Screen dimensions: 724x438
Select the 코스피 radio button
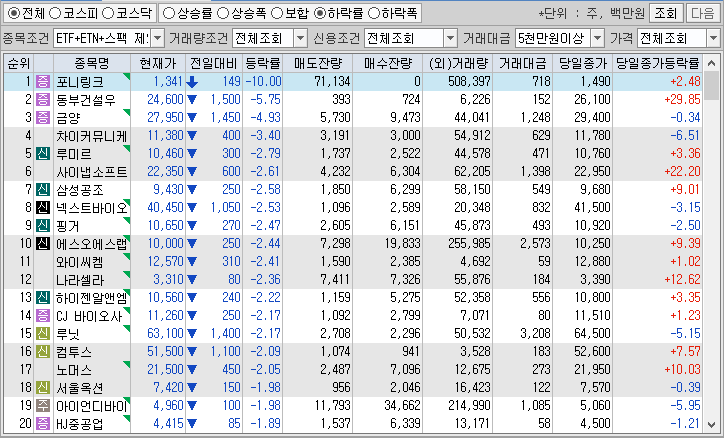click(55, 13)
